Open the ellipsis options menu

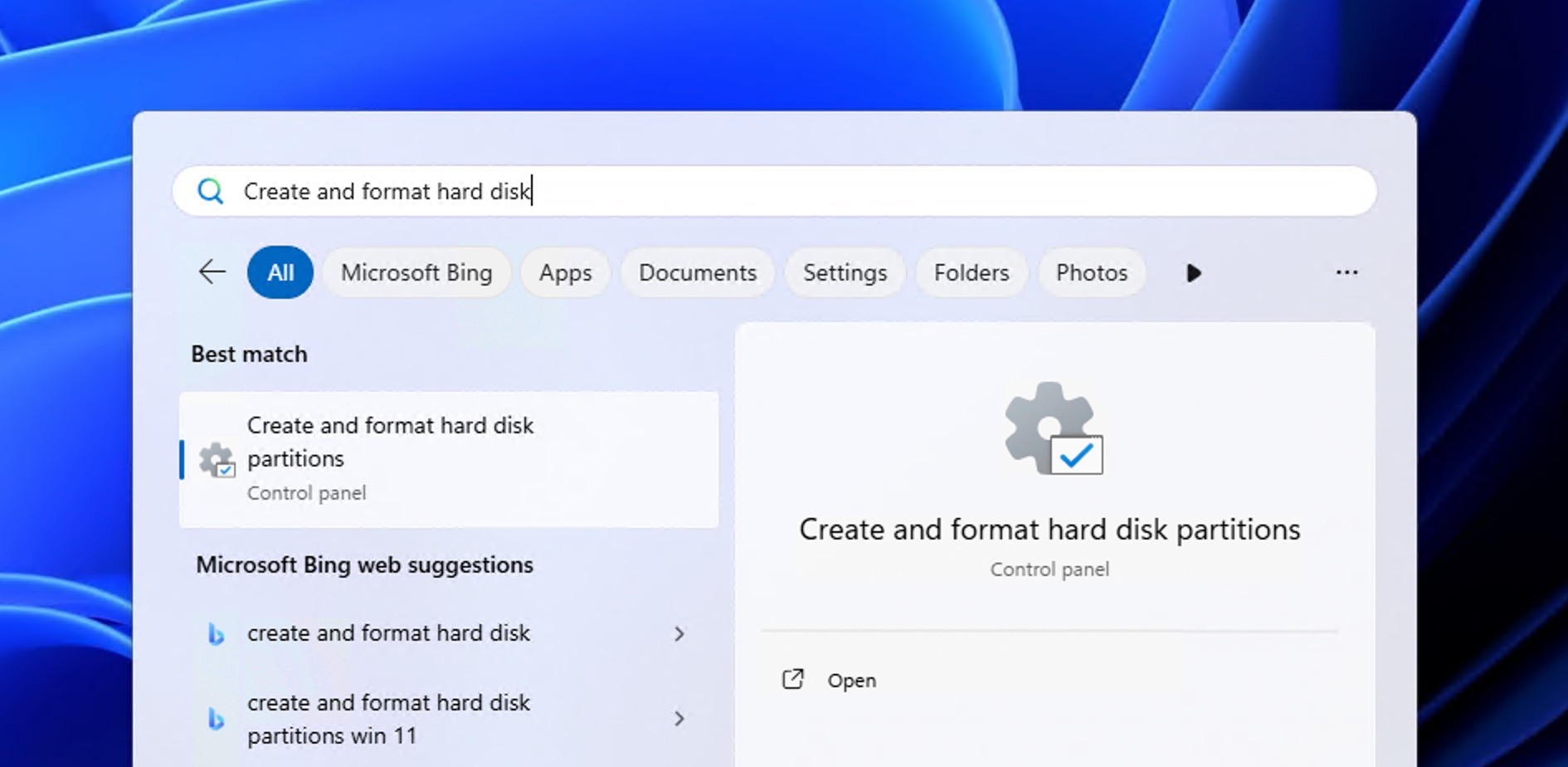pyautogui.click(x=1346, y=272)
